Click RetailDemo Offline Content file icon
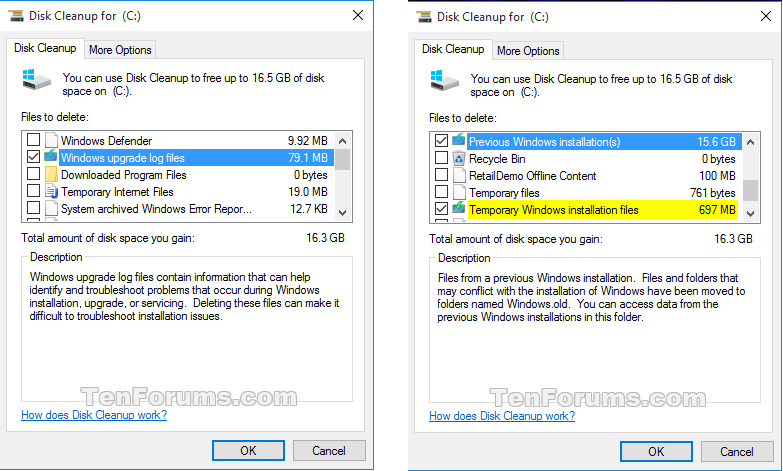783x471 pixels. click(459, 175)
